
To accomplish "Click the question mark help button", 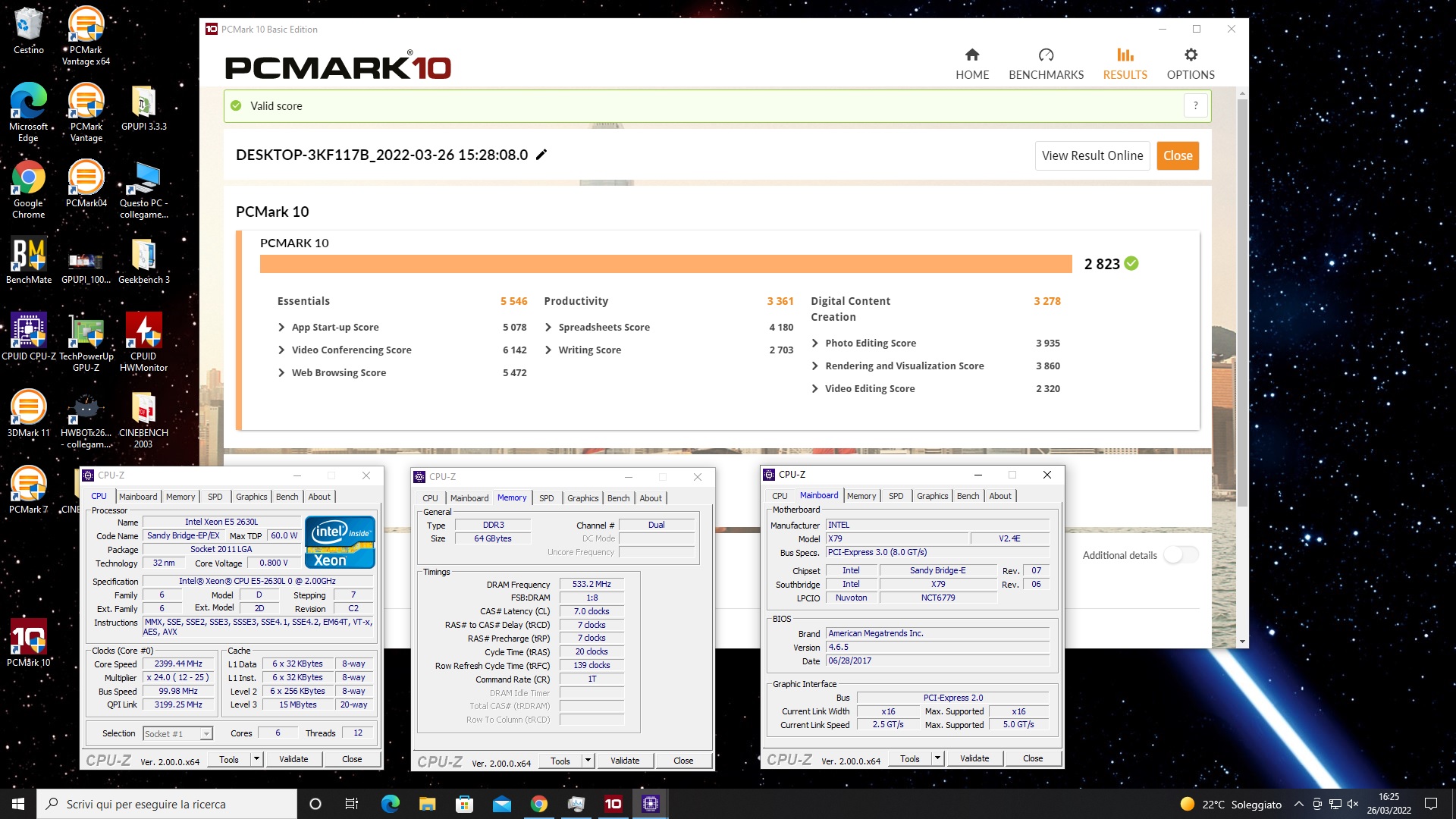I will click(1195, 106).
